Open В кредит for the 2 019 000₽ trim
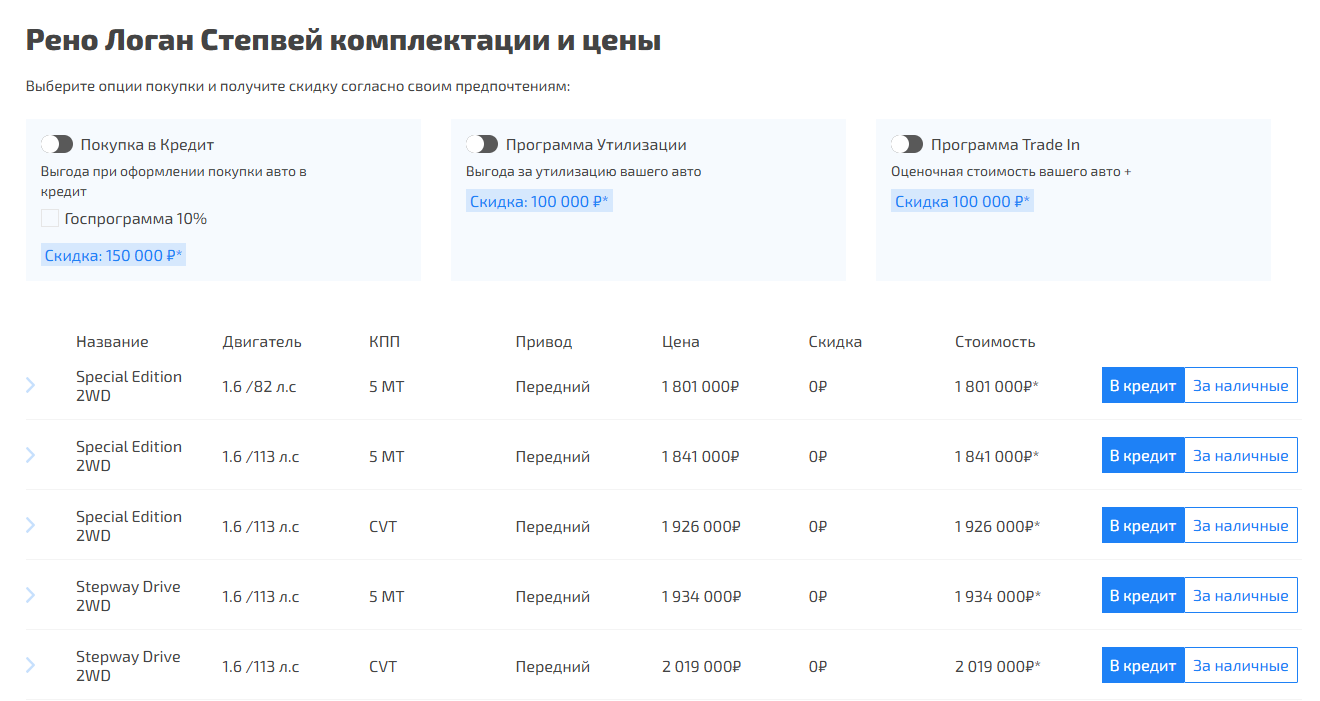The width and height of the screenshot is (1320, 701). [1143, 665]
